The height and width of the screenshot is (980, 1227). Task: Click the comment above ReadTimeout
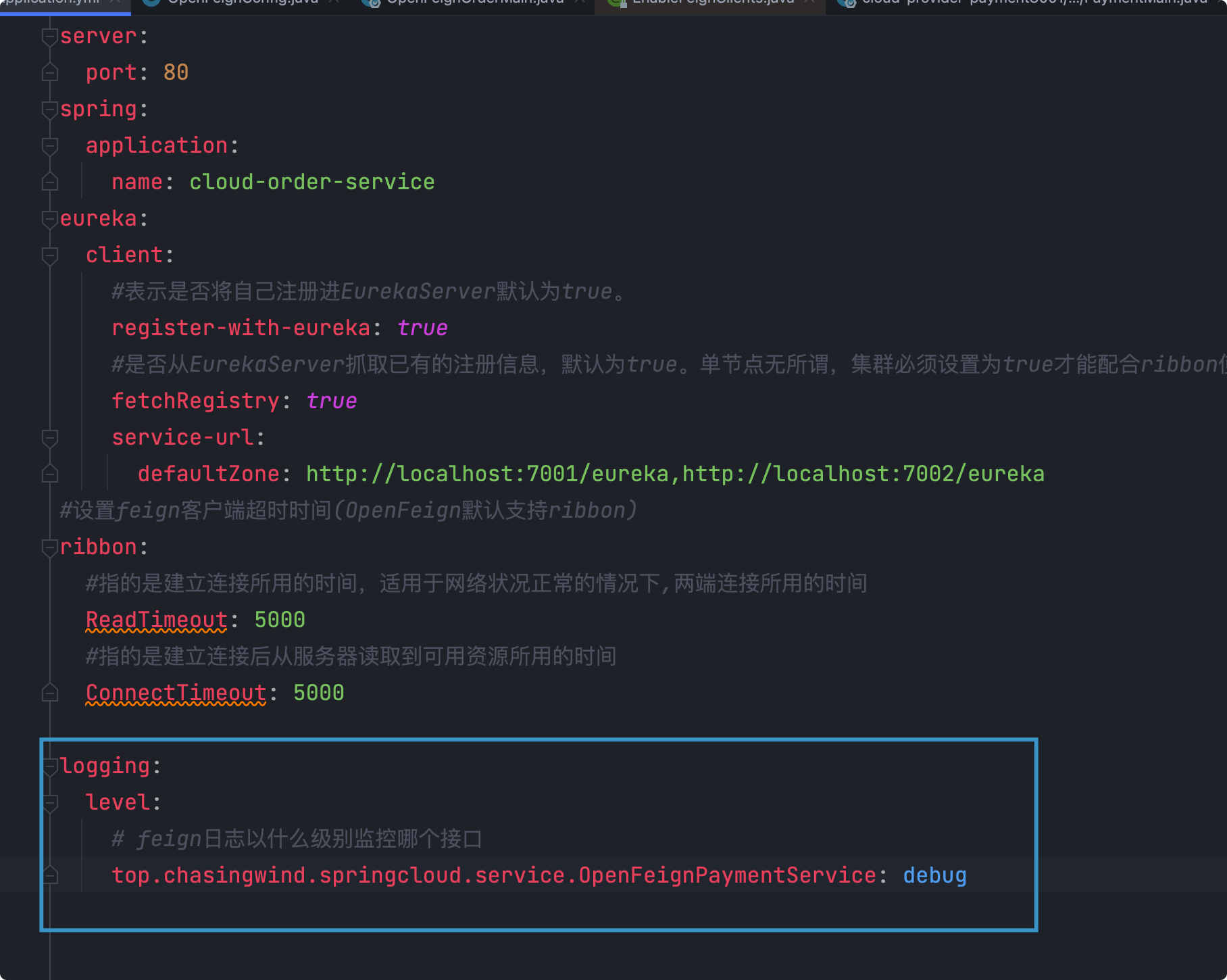pos(477,584)
